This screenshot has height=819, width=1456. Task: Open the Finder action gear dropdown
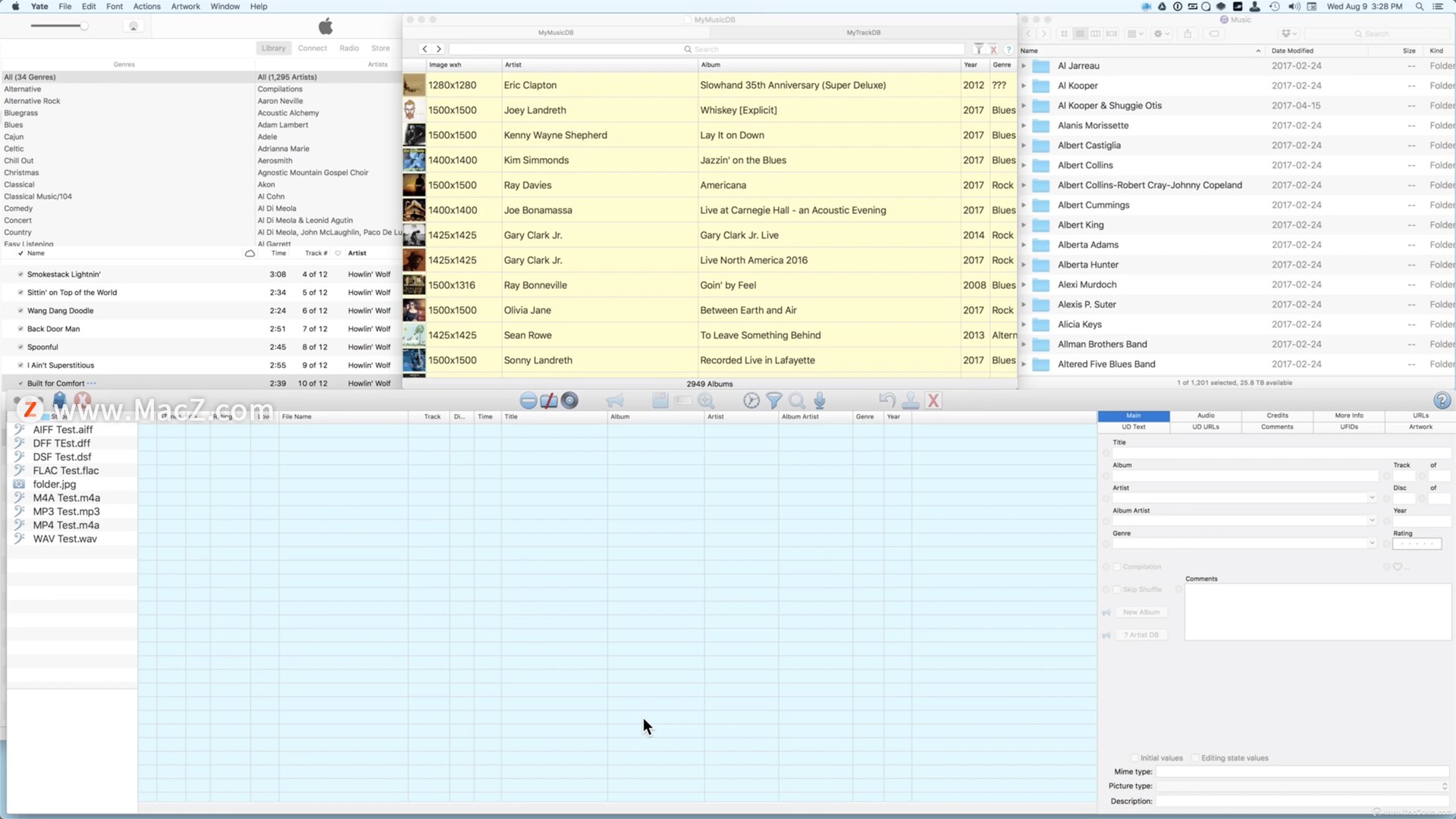point(1161,34)
